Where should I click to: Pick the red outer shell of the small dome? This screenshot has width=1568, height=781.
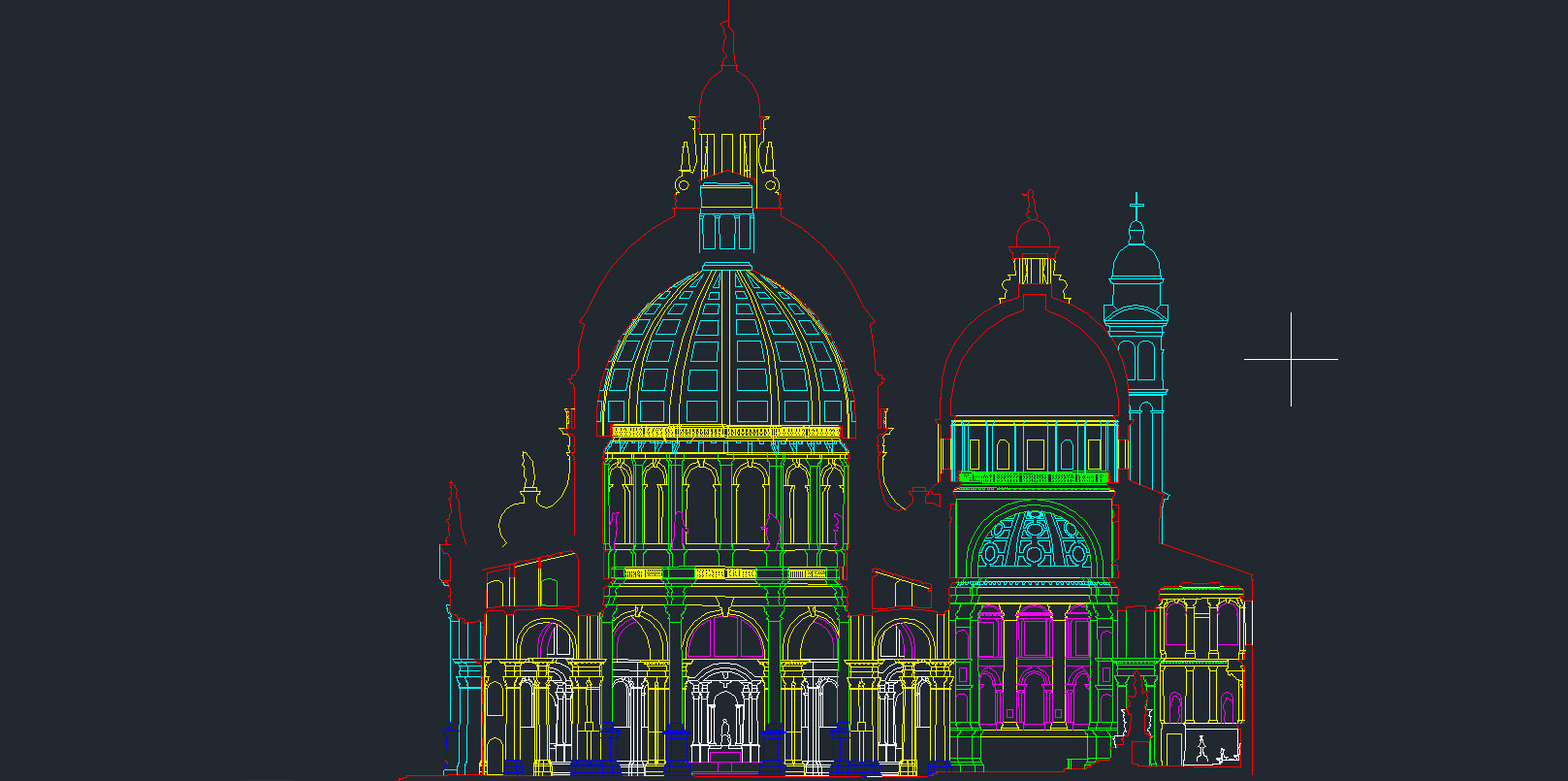point(1034,354)
